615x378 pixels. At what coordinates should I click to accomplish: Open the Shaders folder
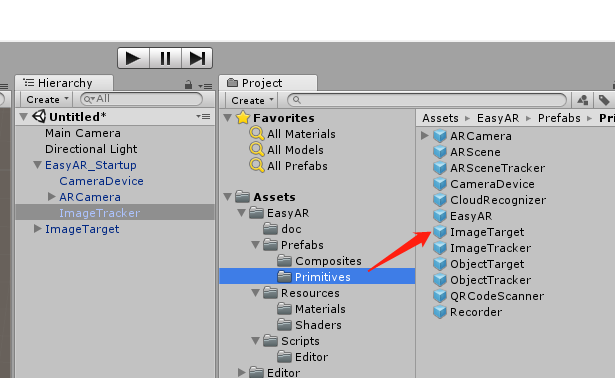pos(318,325)
